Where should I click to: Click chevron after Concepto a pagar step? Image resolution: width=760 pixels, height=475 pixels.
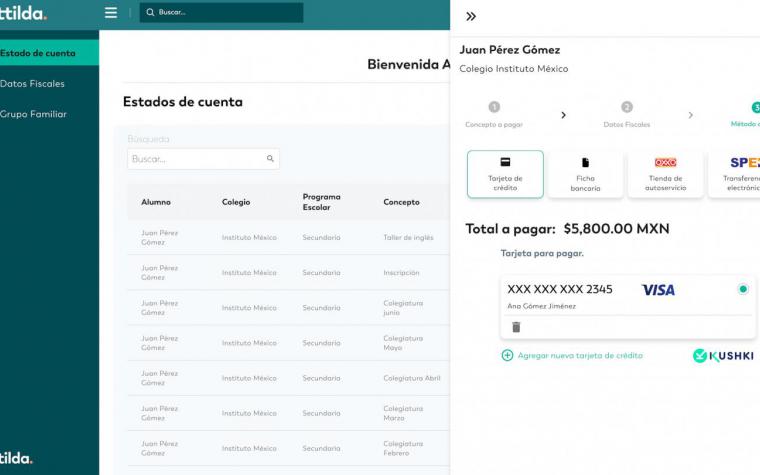(563, 115)
